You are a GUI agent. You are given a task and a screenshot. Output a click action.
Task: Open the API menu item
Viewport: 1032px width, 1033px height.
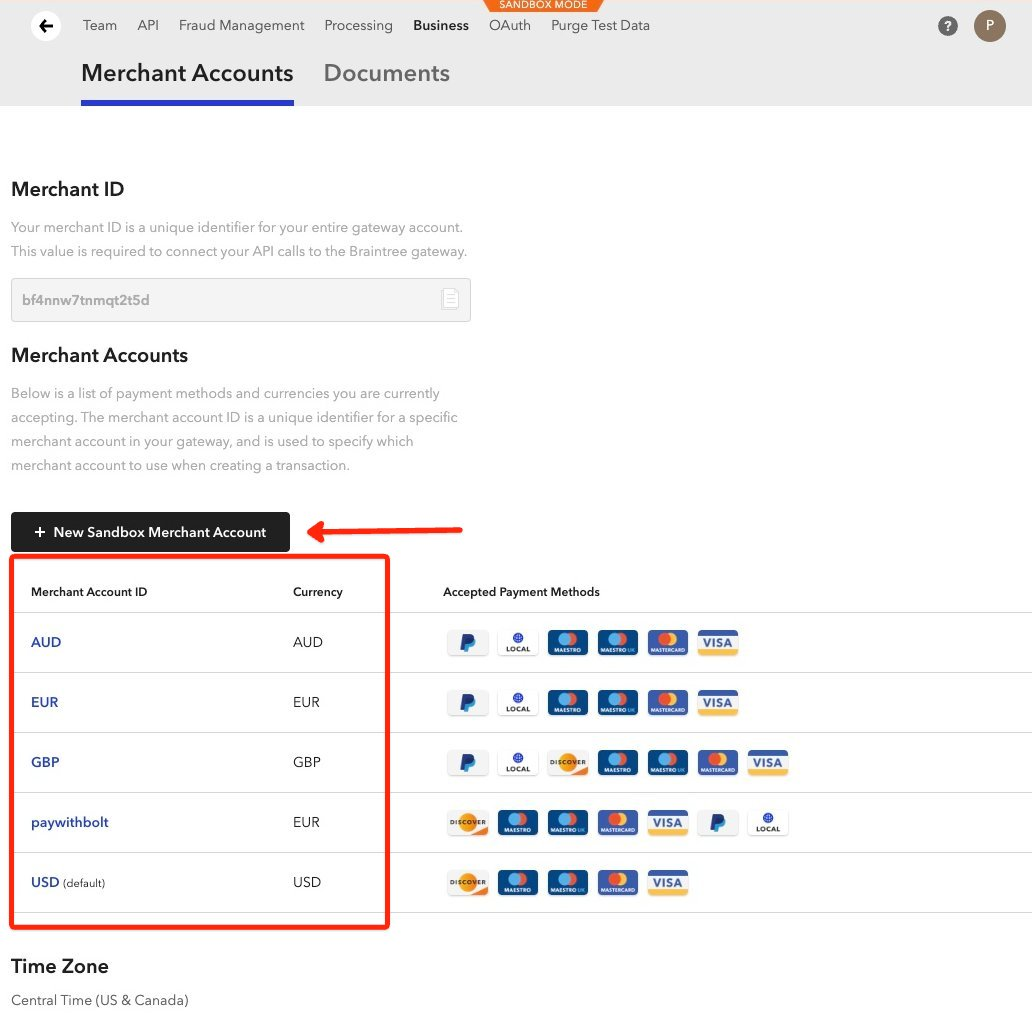(148, 25)
